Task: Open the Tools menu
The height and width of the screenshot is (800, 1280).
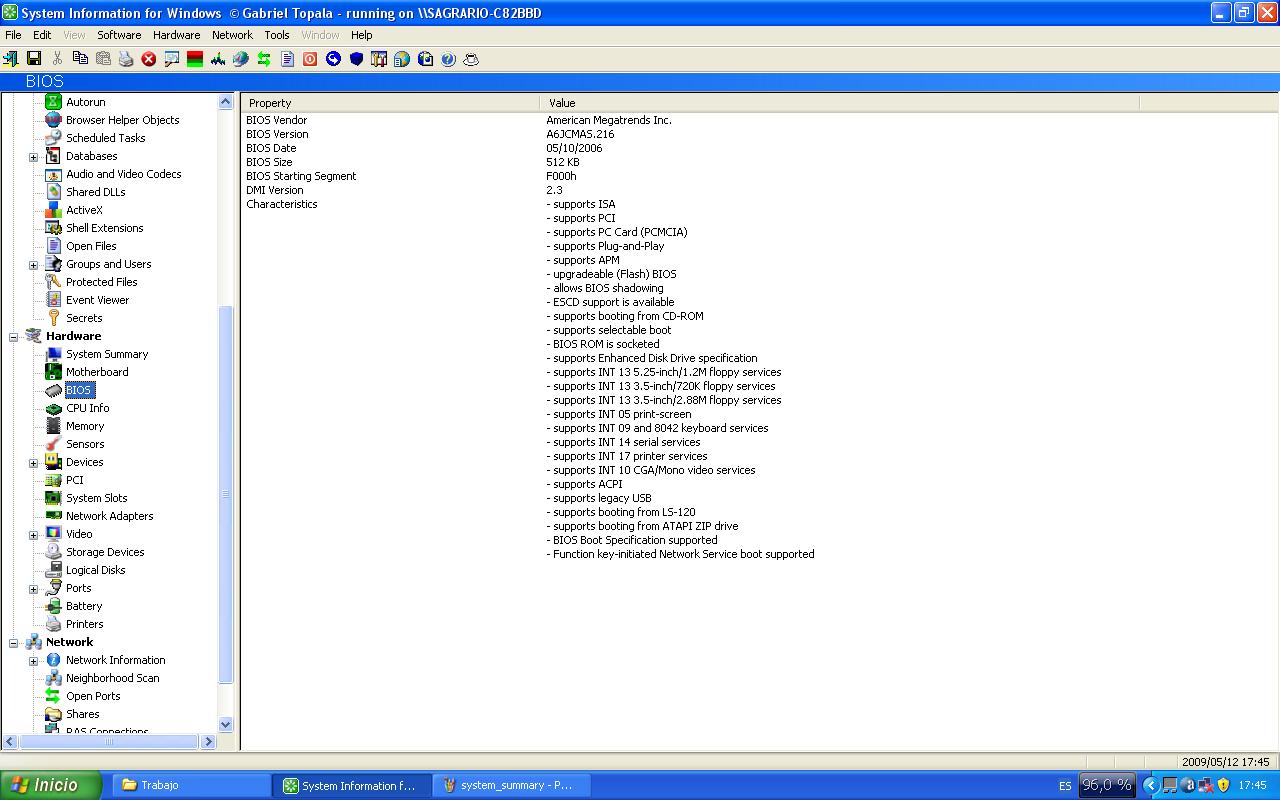Action: (x=277, y=35)
